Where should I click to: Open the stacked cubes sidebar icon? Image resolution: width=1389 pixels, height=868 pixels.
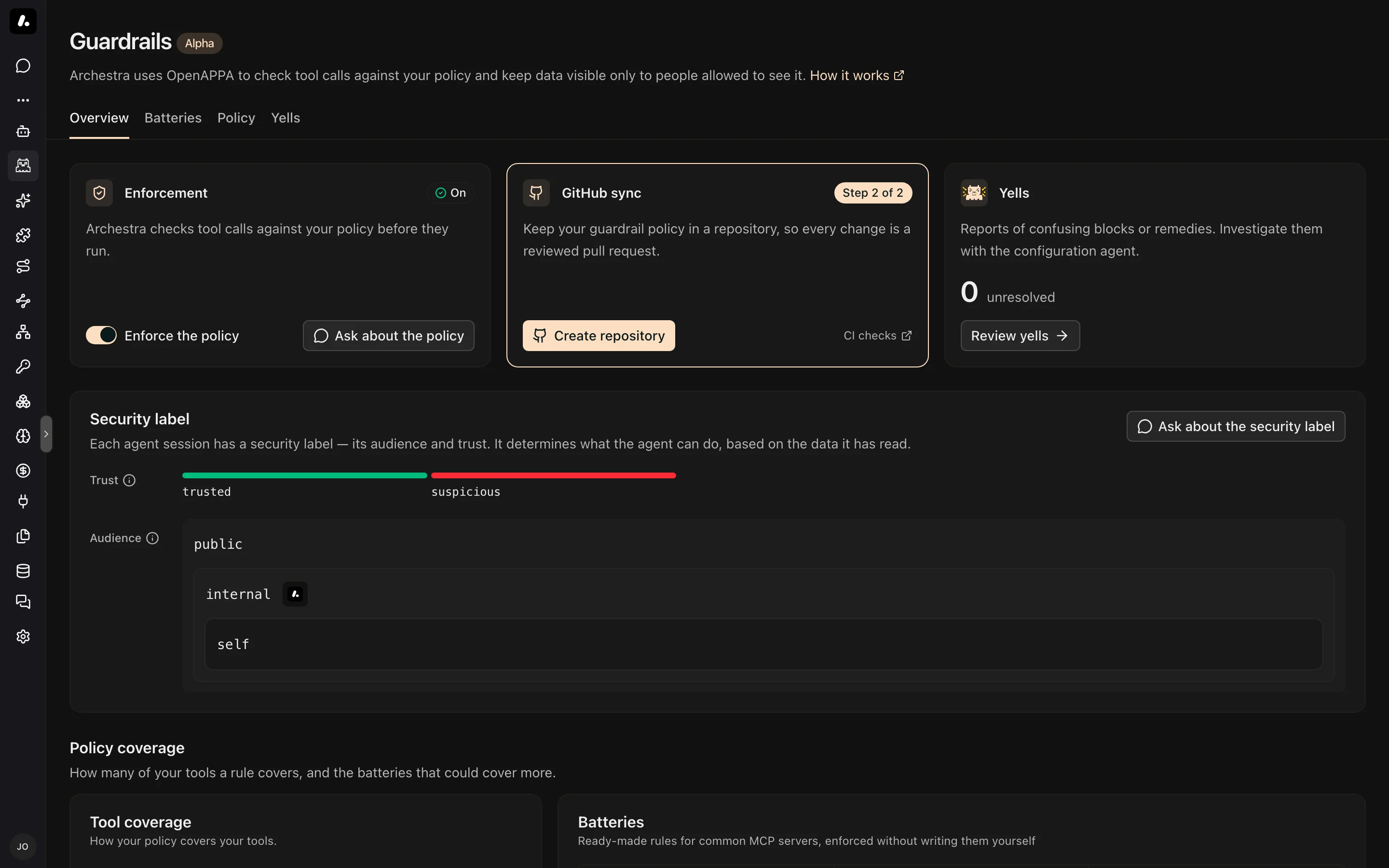(x=23, y=401)
